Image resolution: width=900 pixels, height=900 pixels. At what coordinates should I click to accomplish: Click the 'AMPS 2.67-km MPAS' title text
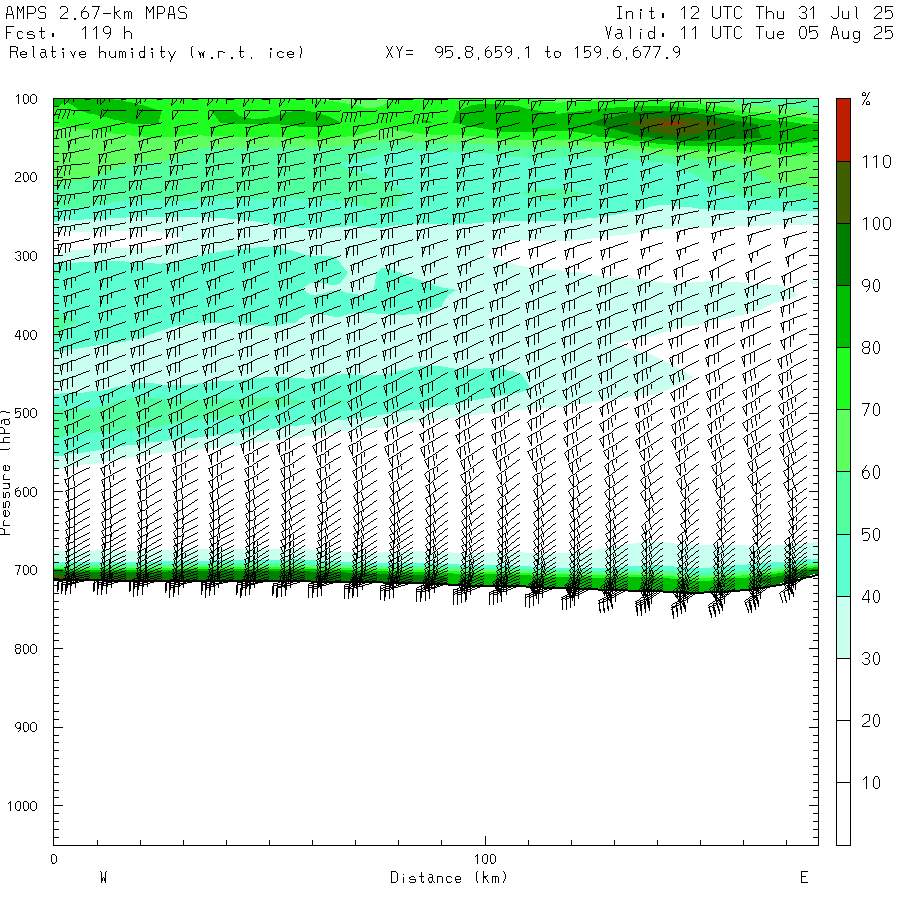pos(96,13)
